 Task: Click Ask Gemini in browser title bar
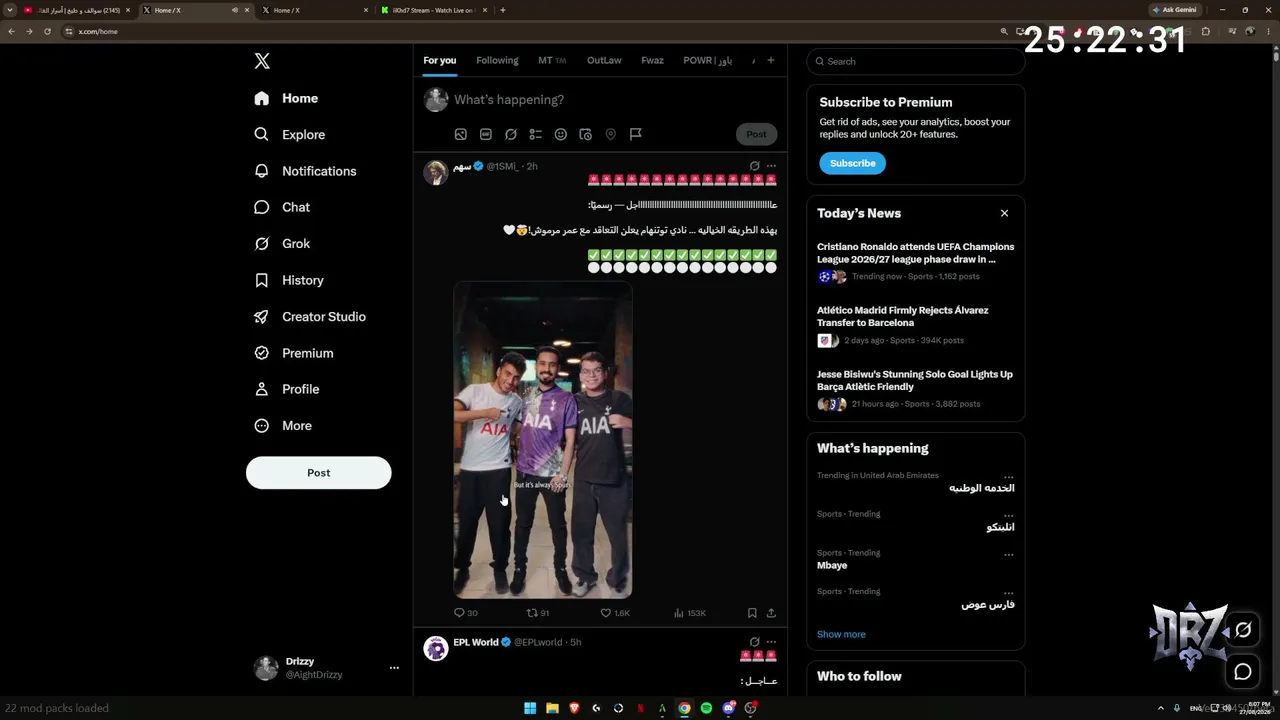pos(1174,10)
